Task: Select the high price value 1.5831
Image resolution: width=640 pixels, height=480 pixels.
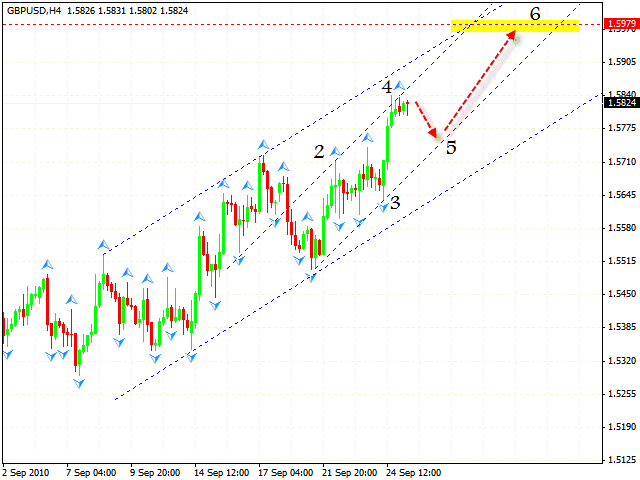Action: 111,11
